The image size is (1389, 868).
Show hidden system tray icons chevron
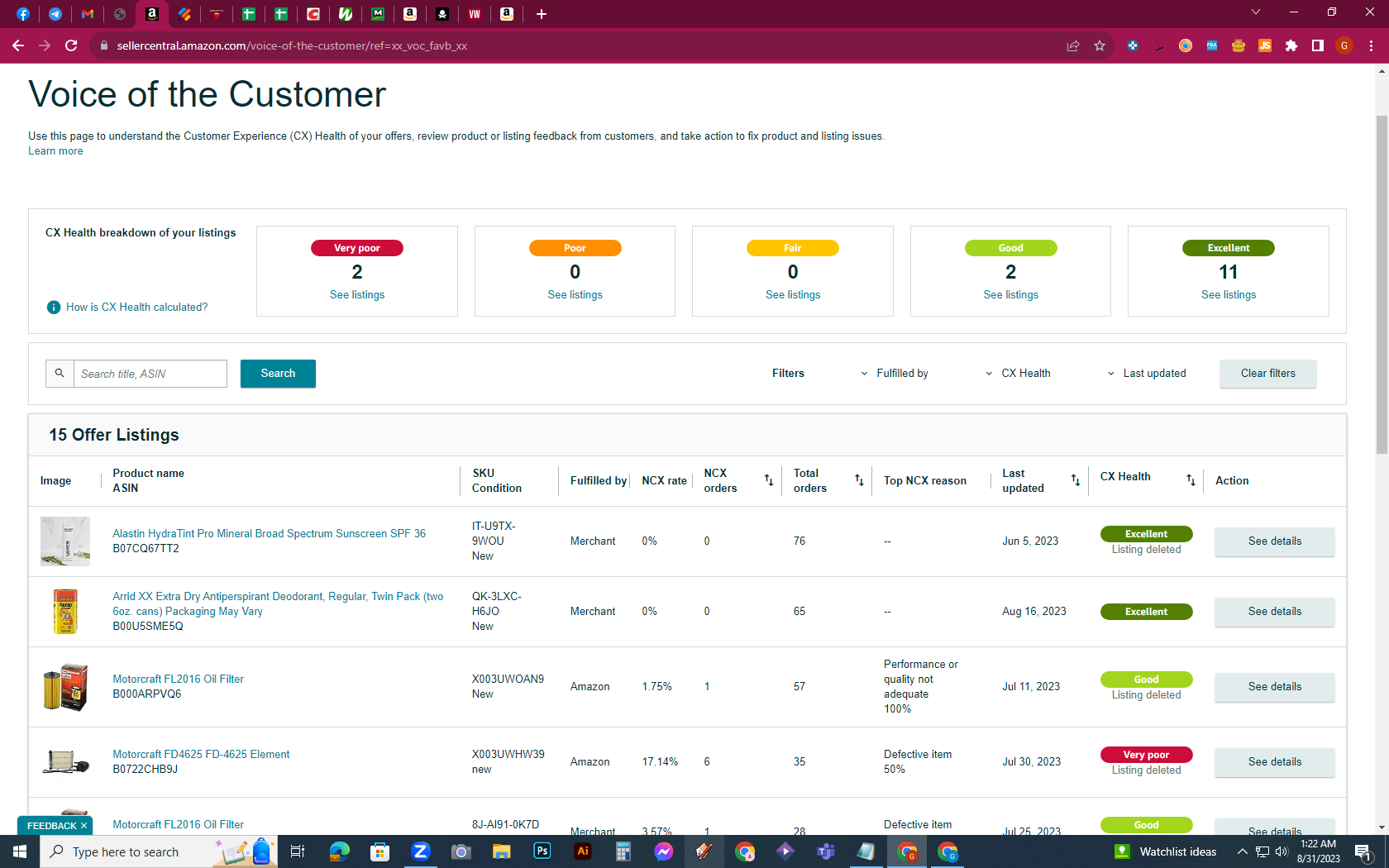pos(1242,851)
